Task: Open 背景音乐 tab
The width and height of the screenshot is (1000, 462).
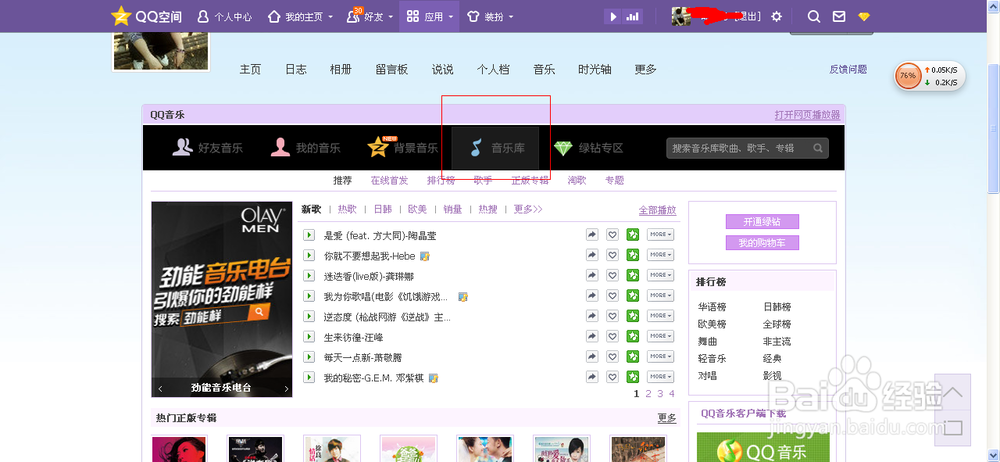Action: click(402, 148)
